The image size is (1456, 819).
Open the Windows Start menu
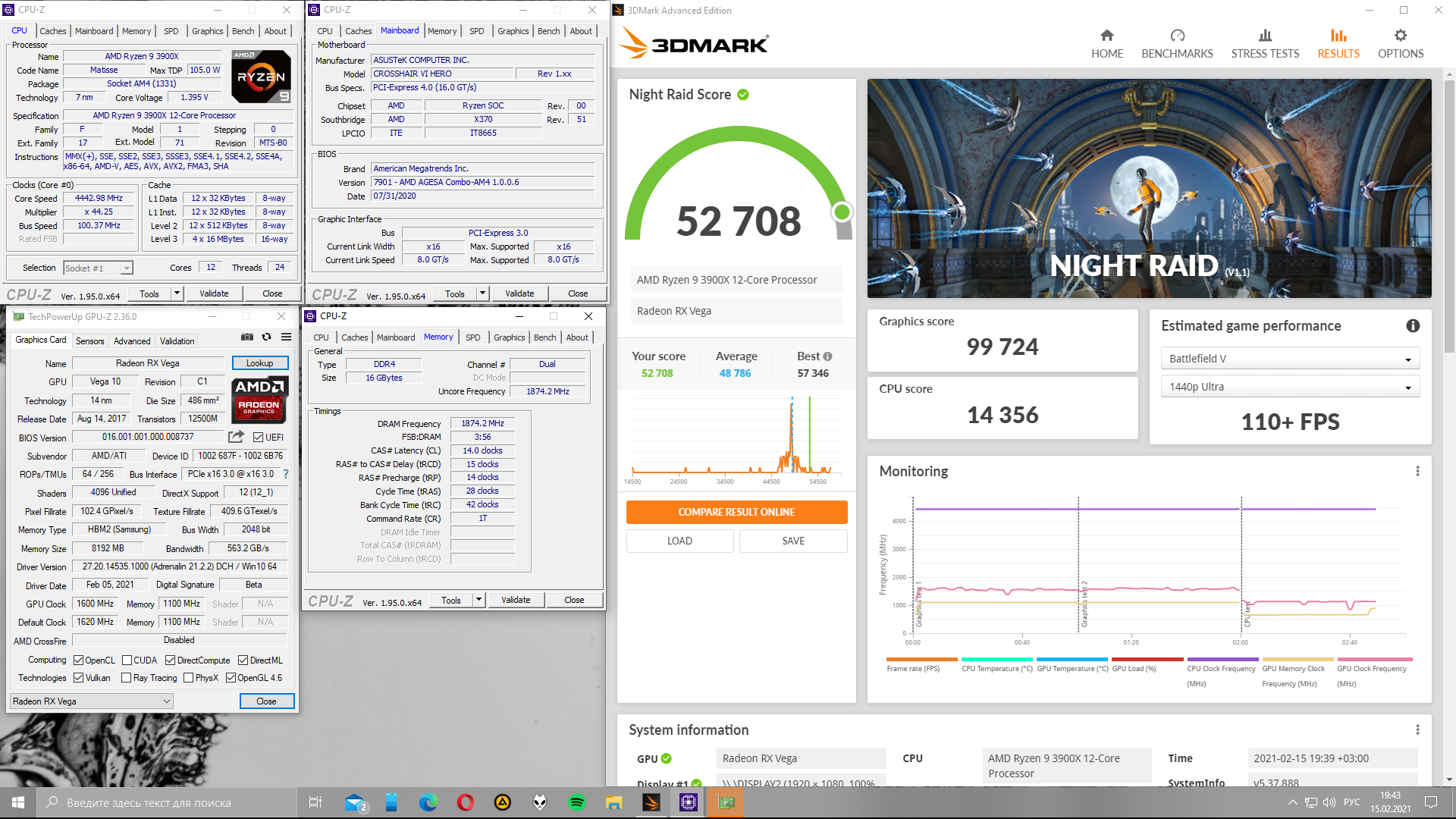(x=18, y=802)
